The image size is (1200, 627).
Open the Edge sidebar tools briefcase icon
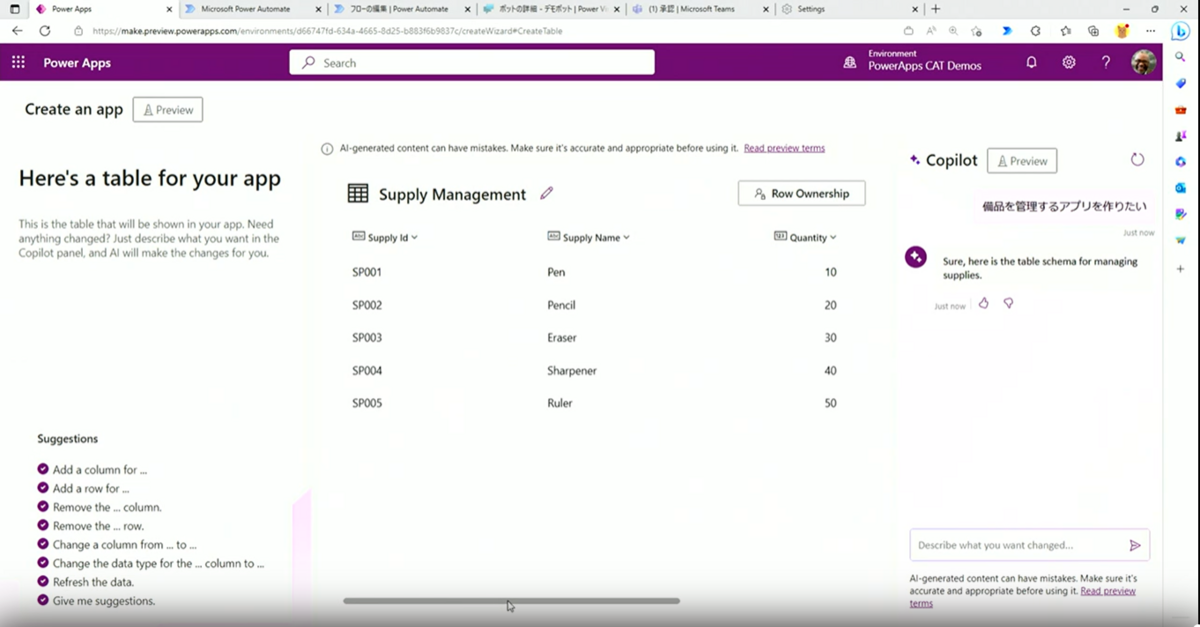pos(1180,109)
